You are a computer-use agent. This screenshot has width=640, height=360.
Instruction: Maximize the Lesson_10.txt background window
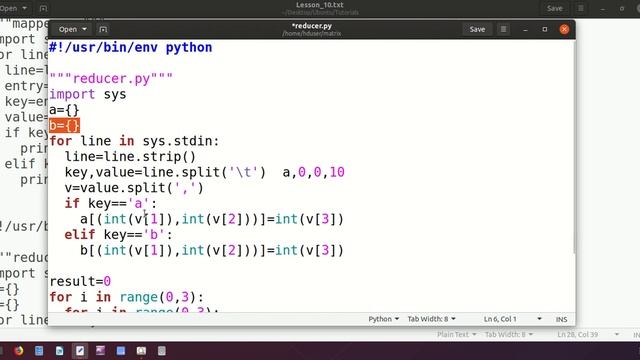622,8
